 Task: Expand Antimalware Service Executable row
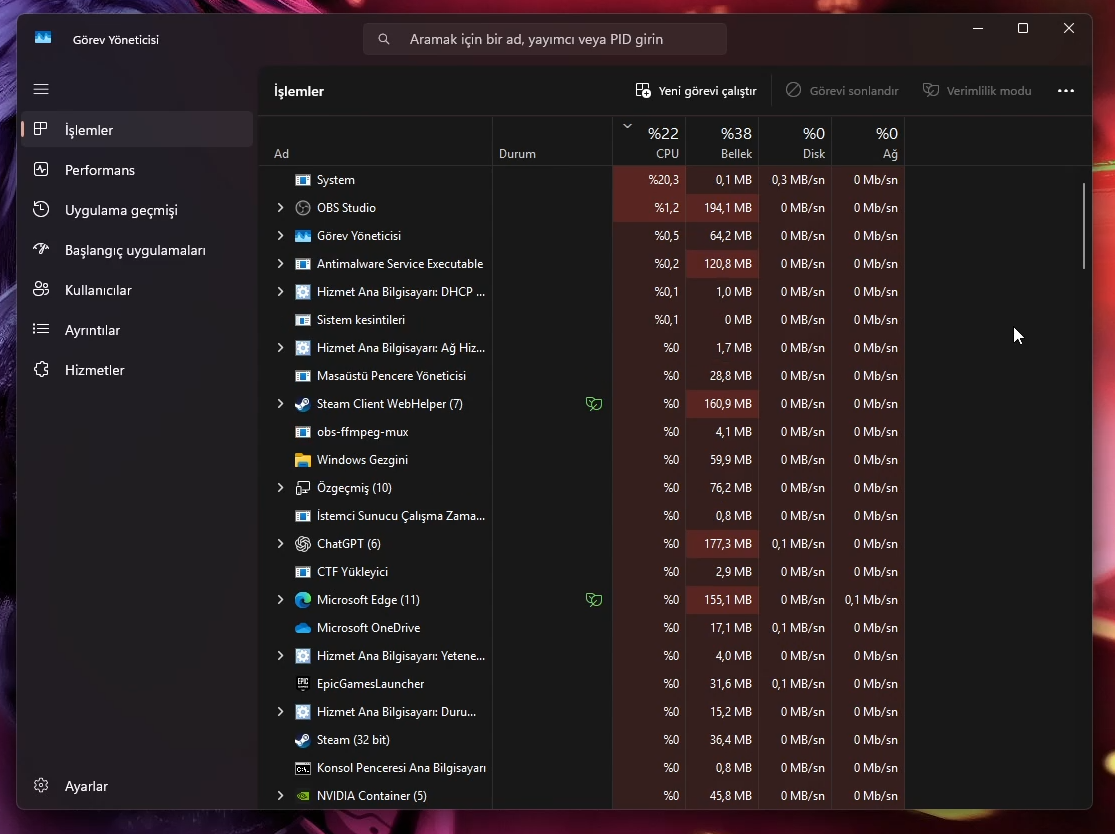[280, 264]
